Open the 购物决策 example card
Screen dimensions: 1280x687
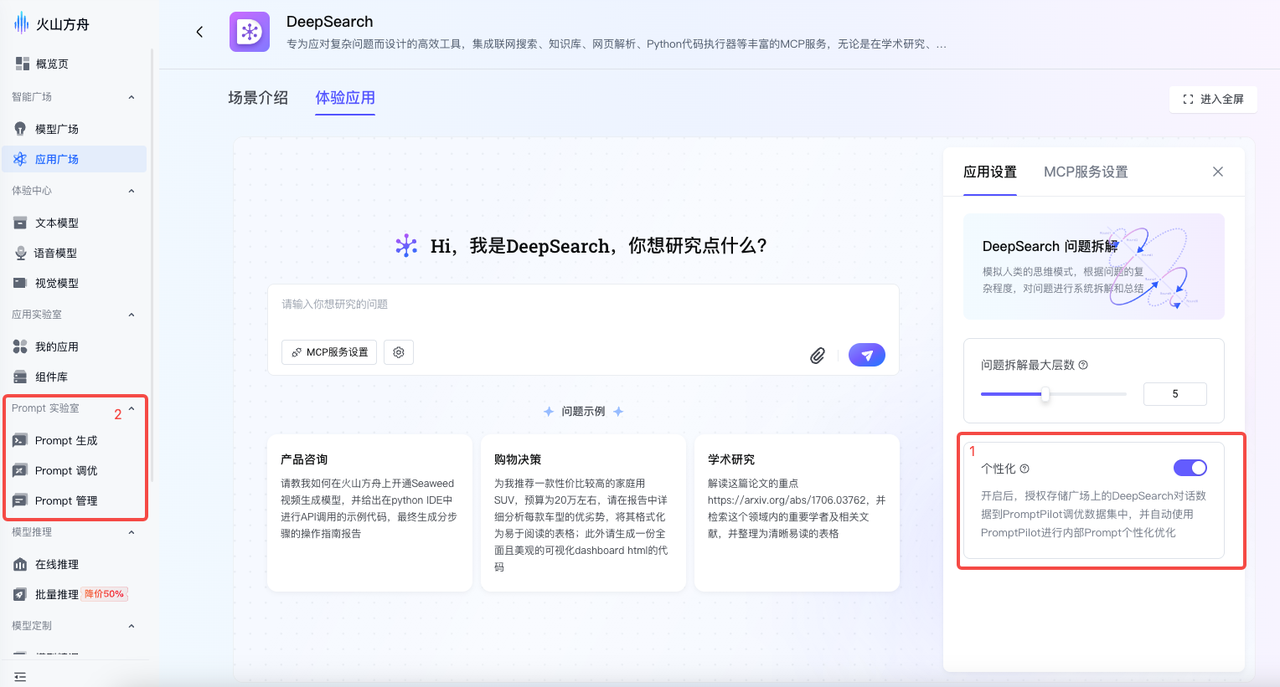(x=583, y=513)
